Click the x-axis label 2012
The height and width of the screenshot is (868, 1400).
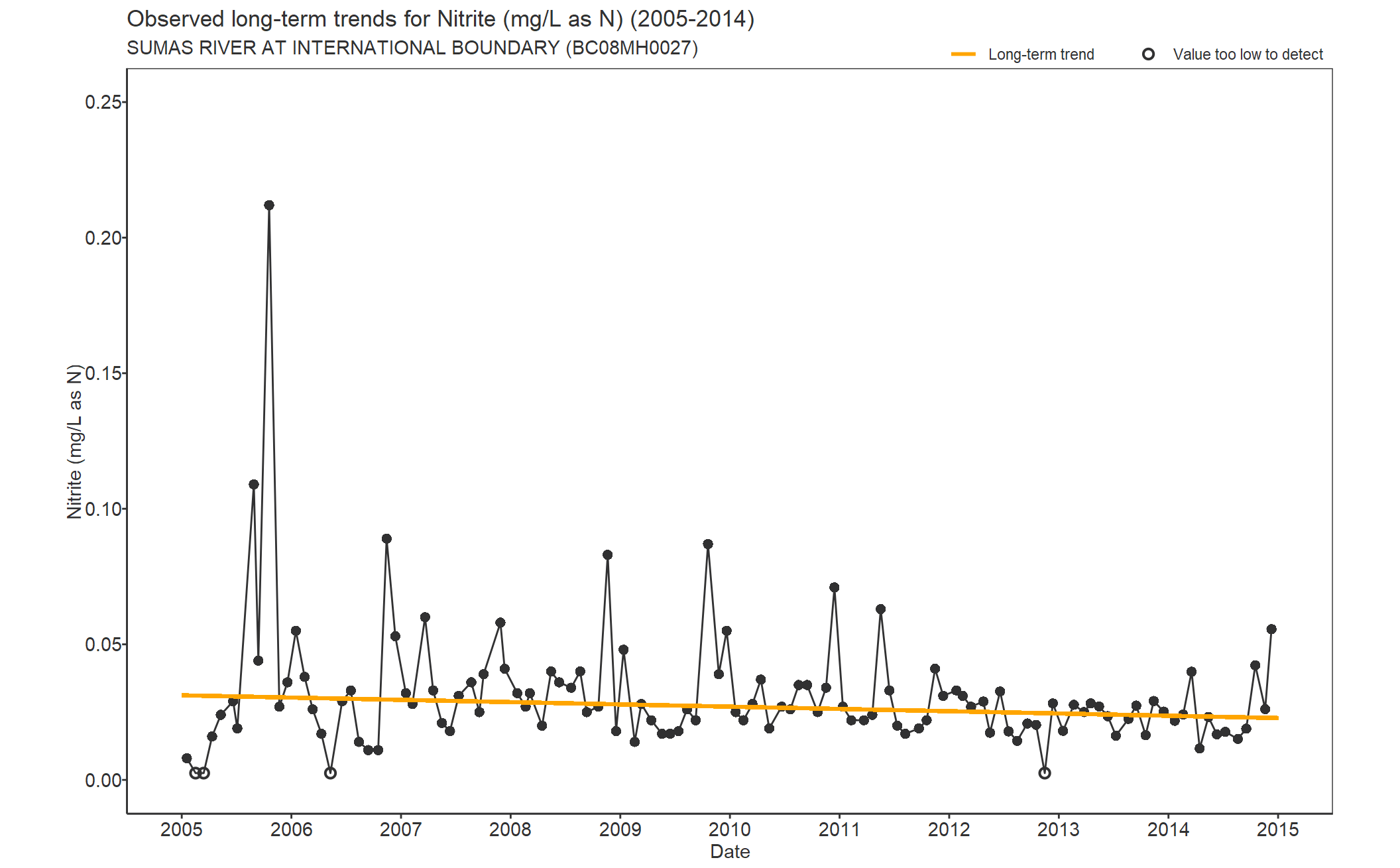[949, 830]
